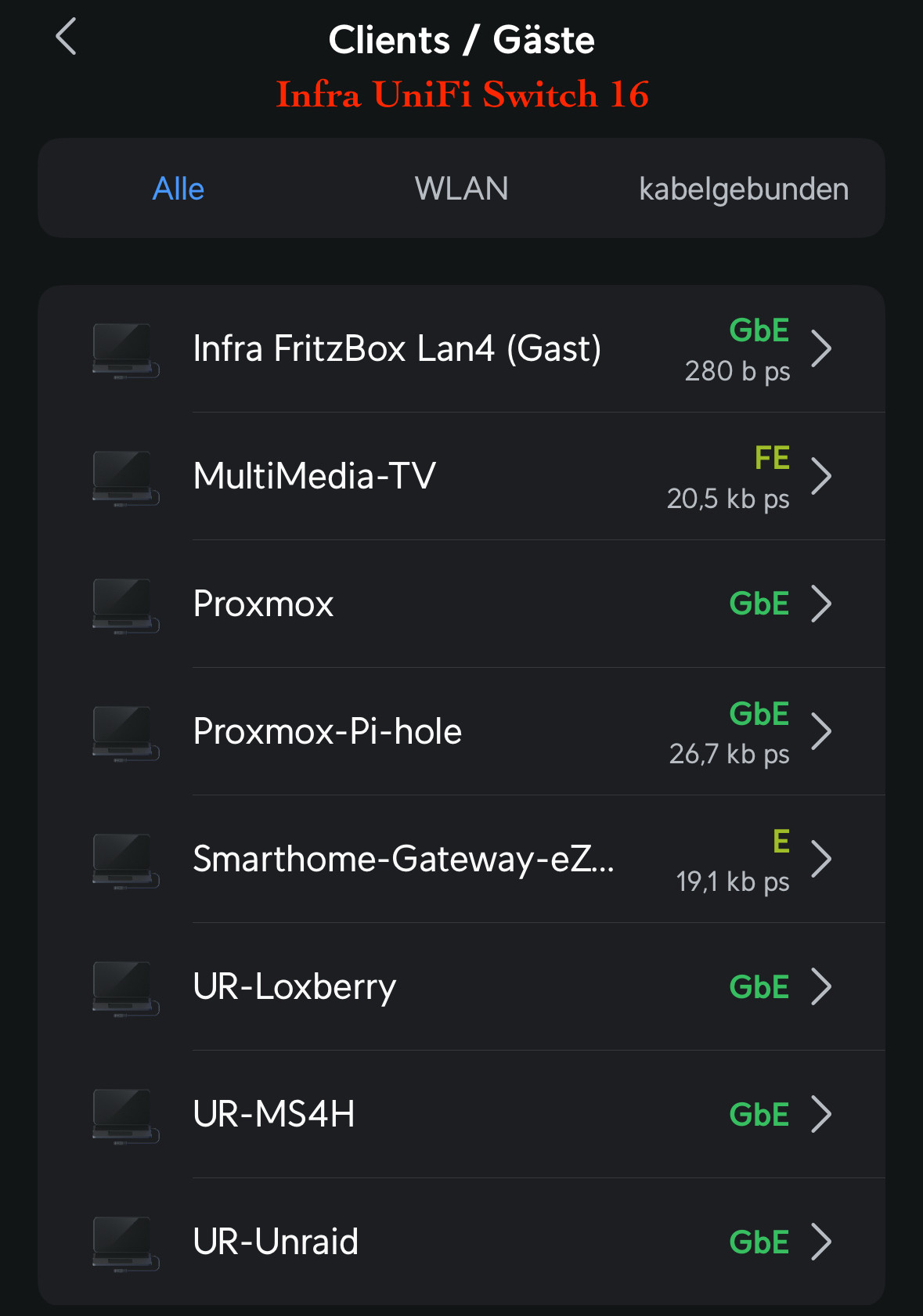This screenshot has height=1316, width=923.
Task: Click the device icon next to UR-Unraid
Action: click(x=125, y=1243)
